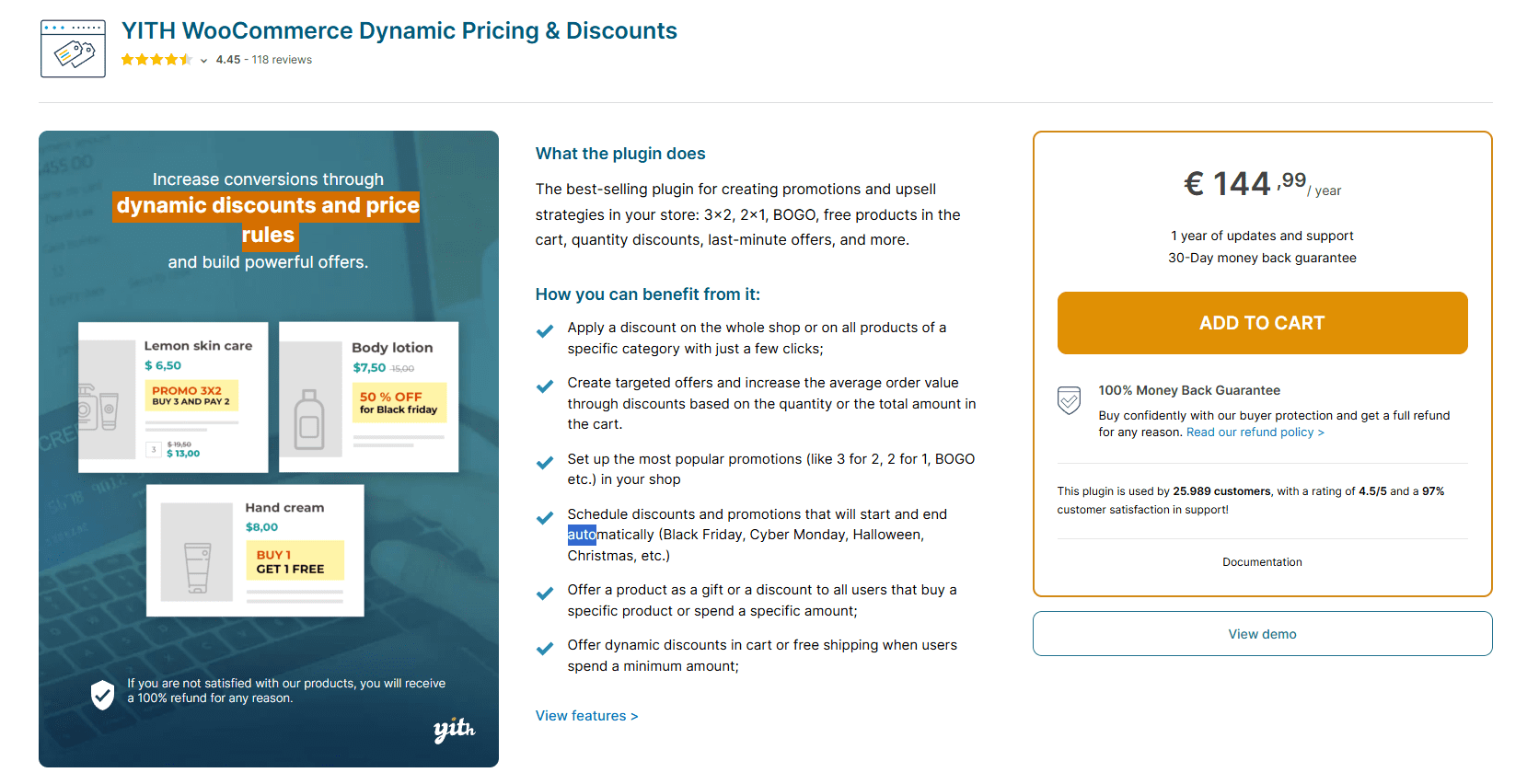
Task: Click checkmark beside the free shipping benefit
Action: click(x=544, y=649)
